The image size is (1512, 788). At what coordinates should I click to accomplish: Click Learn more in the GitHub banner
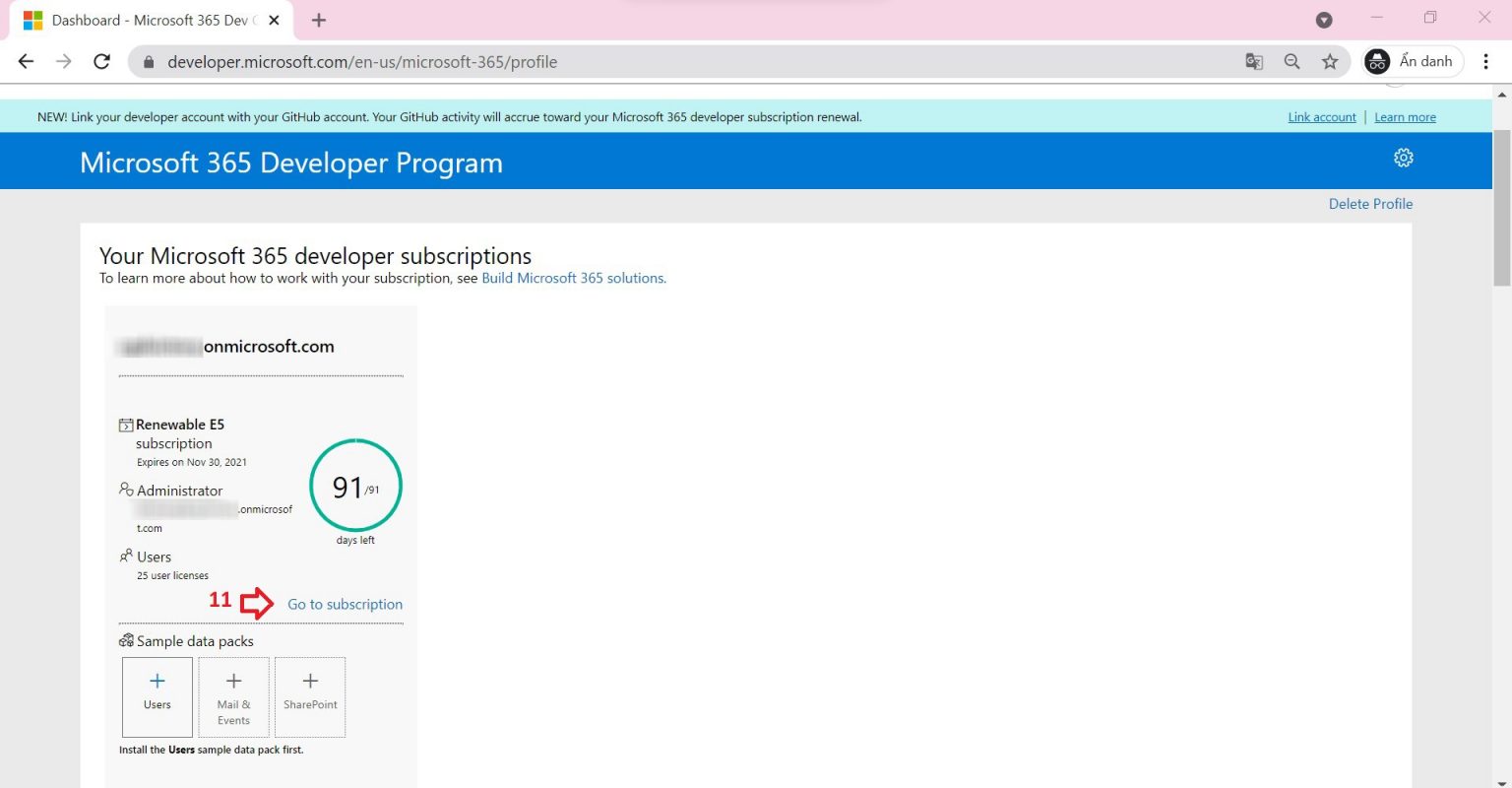(1405, 117)
